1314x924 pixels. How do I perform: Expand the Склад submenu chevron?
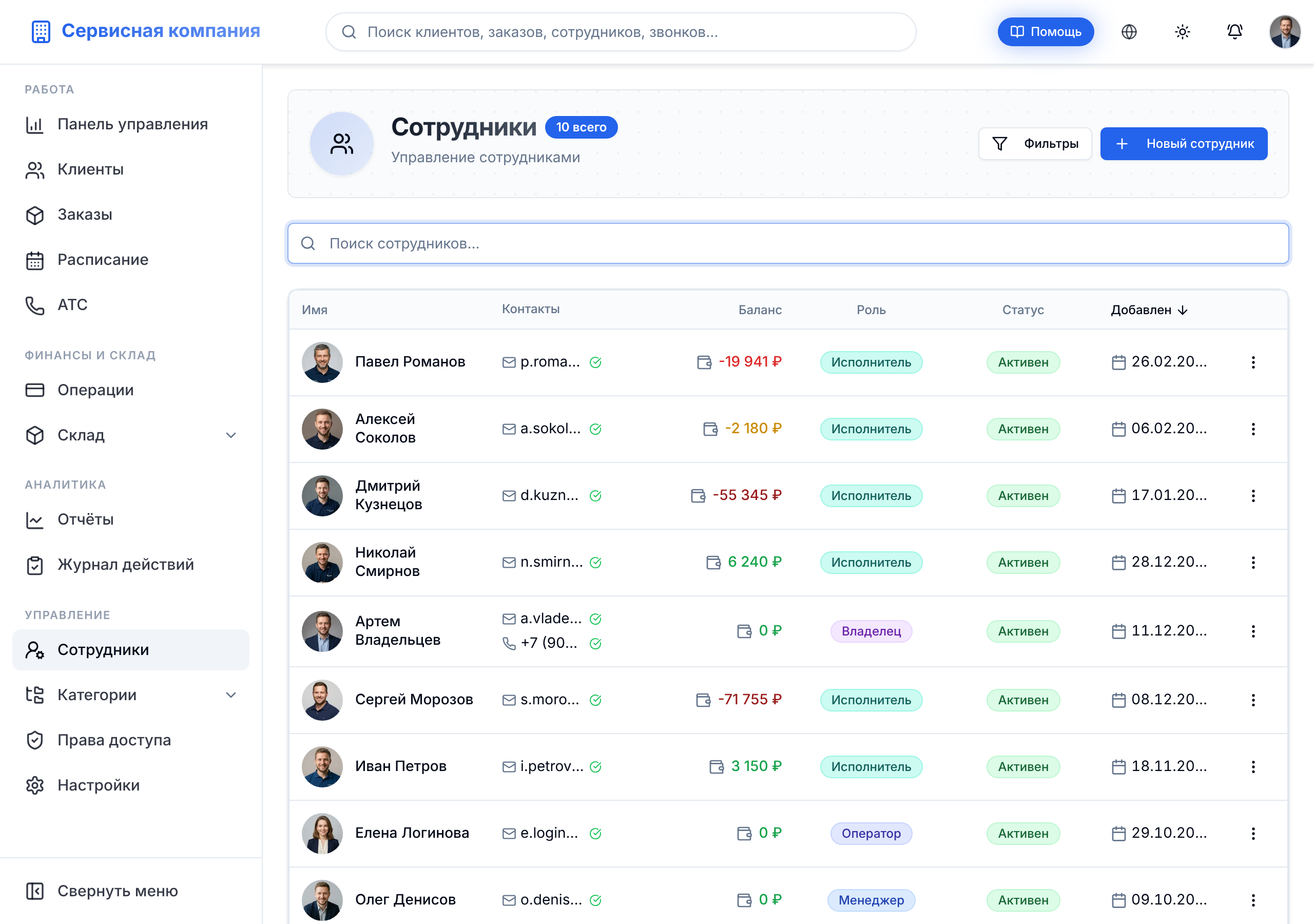(x=230, y=435)
